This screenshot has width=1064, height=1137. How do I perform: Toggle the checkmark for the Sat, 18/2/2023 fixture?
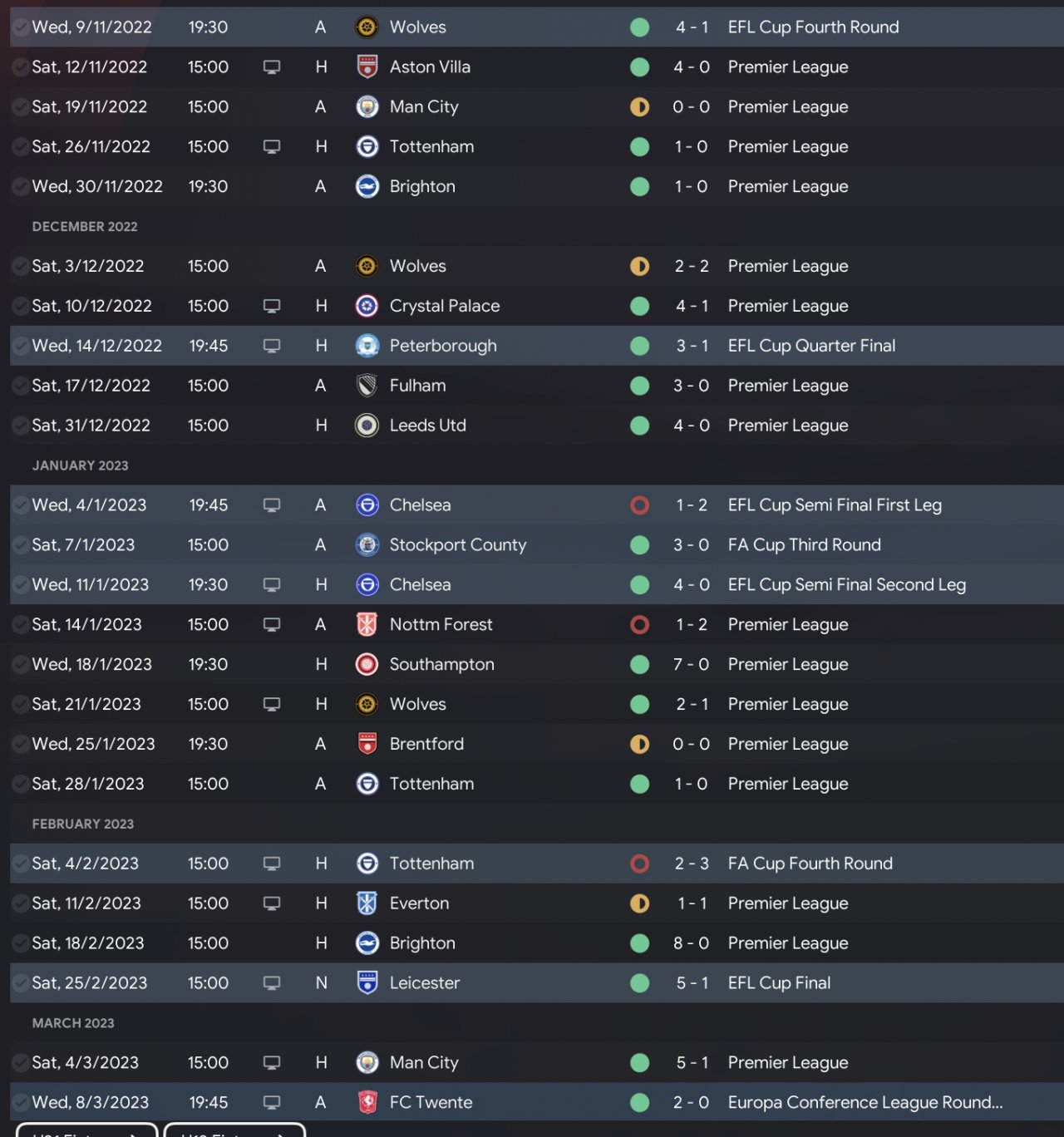[x=20, y=943]
